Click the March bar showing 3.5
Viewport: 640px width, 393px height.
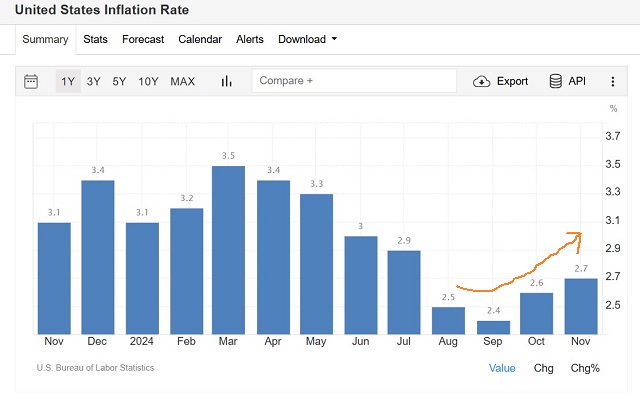coord(229,250)
